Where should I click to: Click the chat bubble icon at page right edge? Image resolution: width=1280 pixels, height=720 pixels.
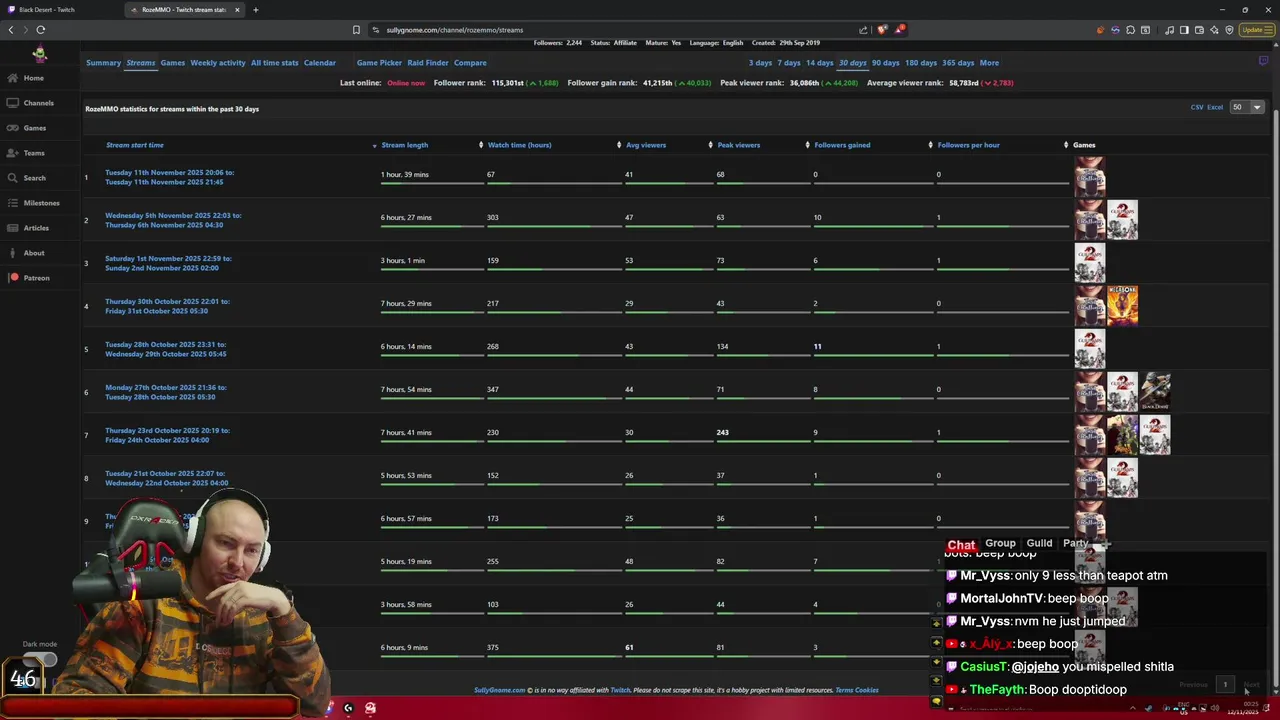click(x=1263, y=61)
